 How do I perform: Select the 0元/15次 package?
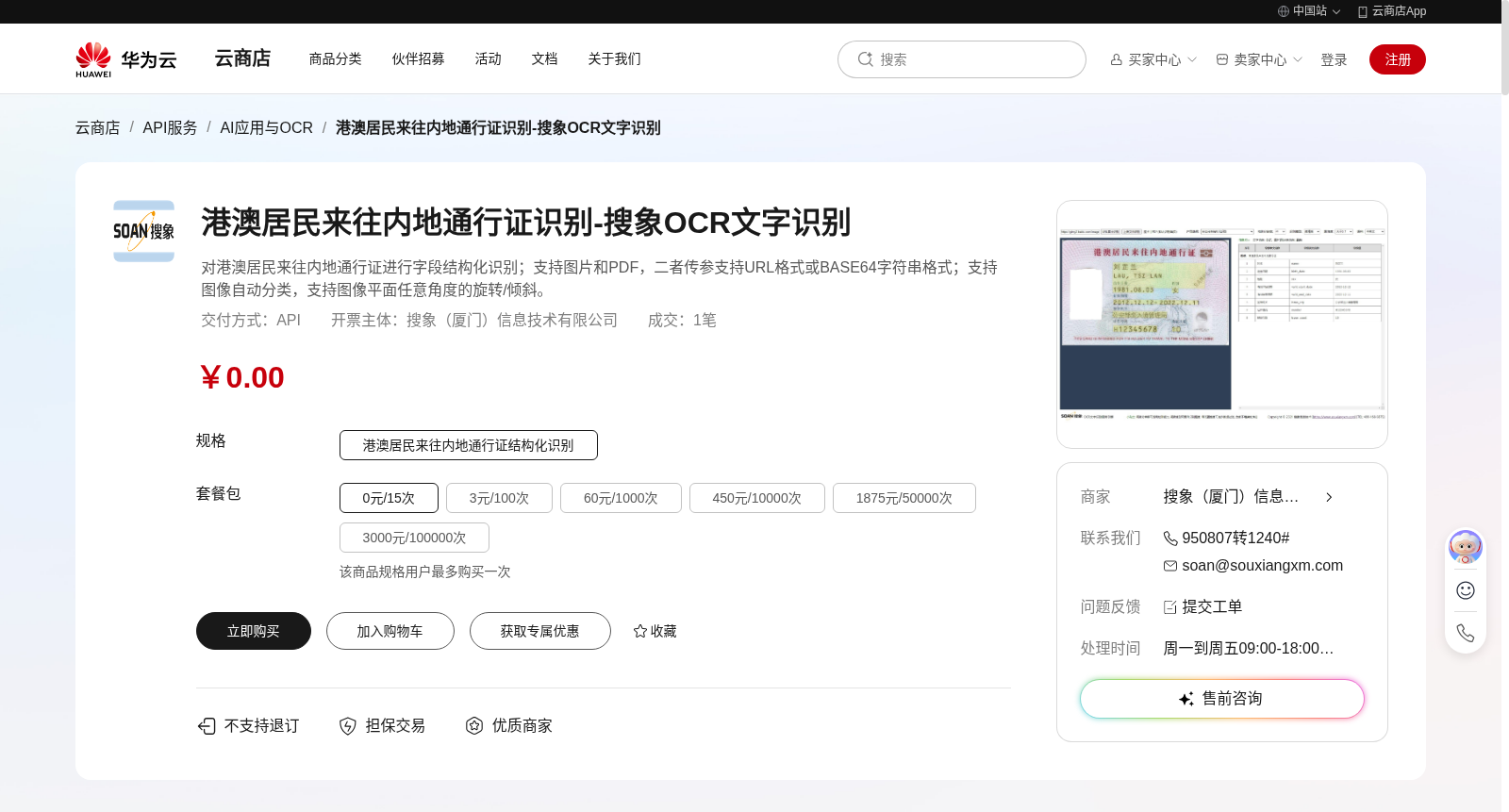pyautogui.click(x=389, y=498)
